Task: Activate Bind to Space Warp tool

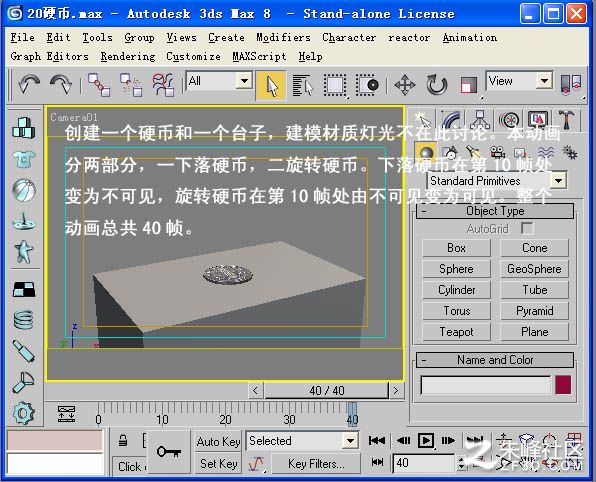Action: (163, 84)
